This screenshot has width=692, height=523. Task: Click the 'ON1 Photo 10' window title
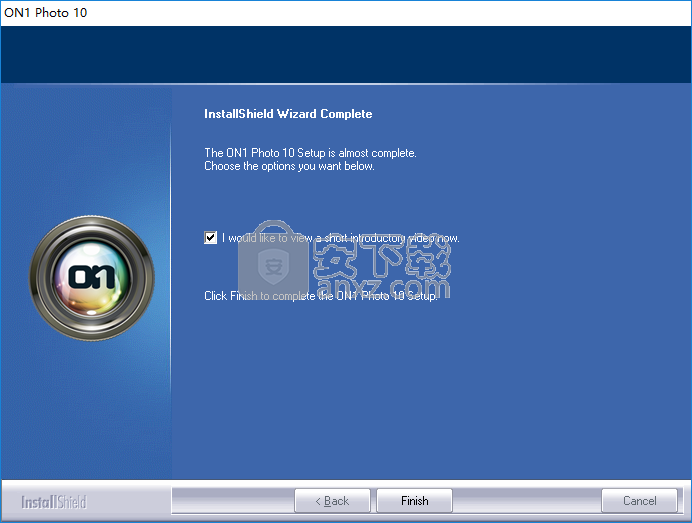tap(45, 12)
